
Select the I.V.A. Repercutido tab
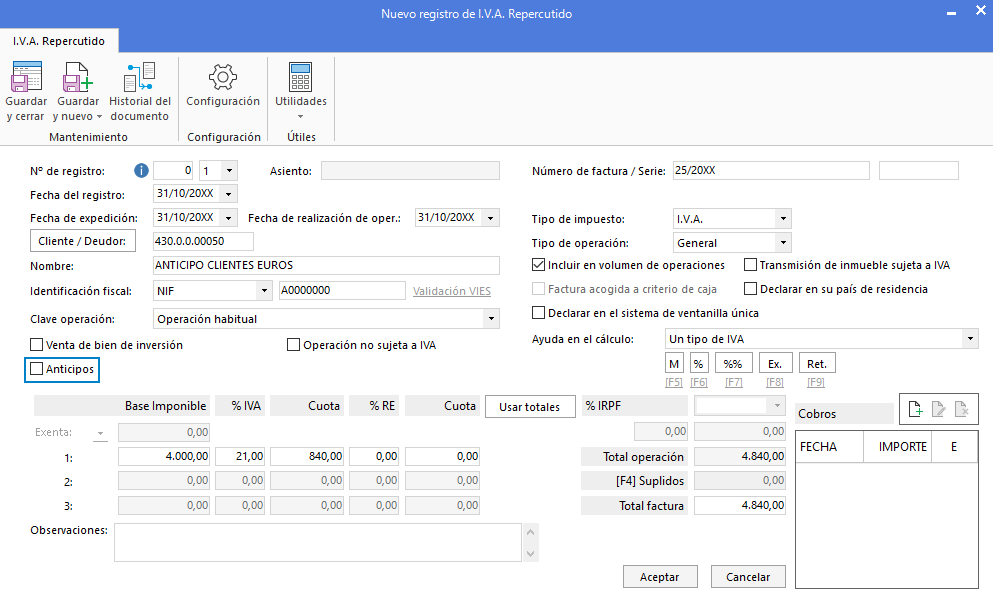coord(59,41)
